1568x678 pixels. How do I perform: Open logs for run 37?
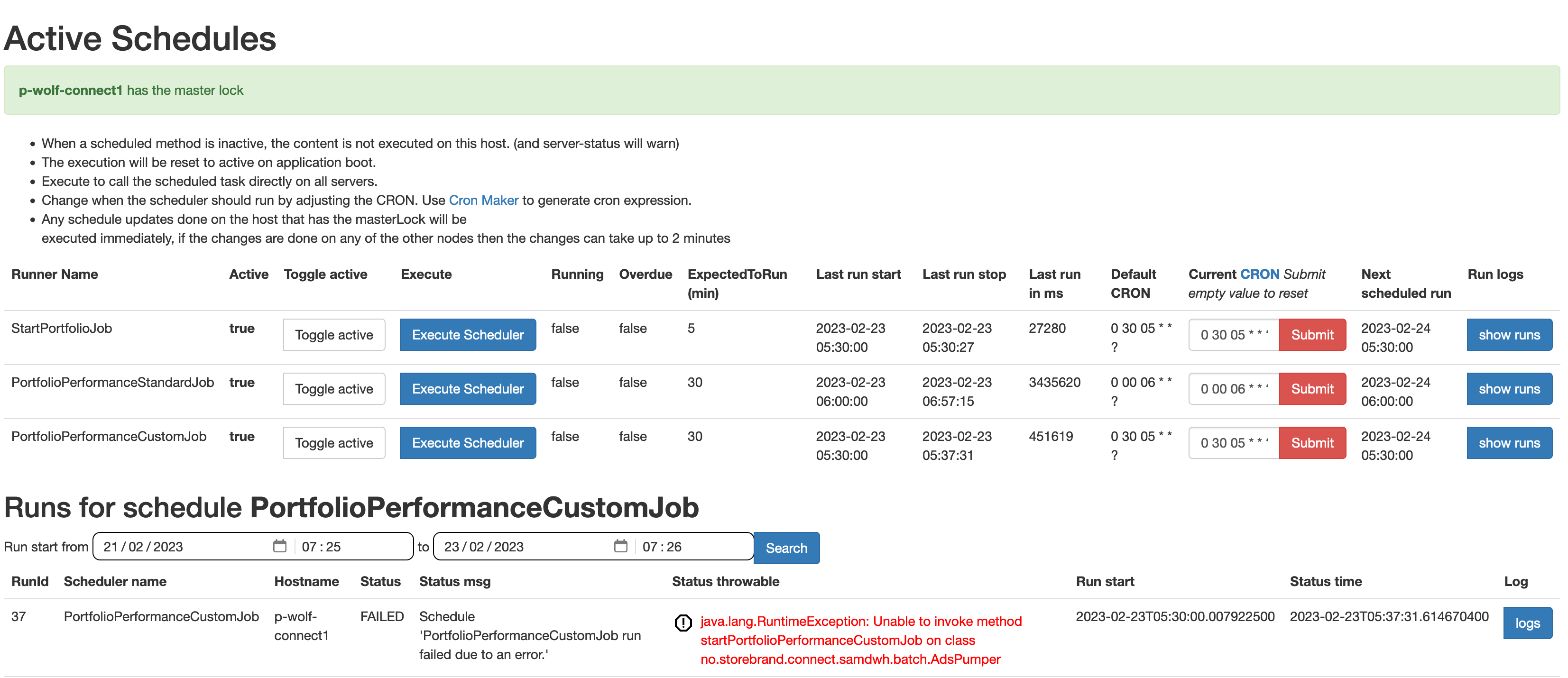click(1527, 623)
